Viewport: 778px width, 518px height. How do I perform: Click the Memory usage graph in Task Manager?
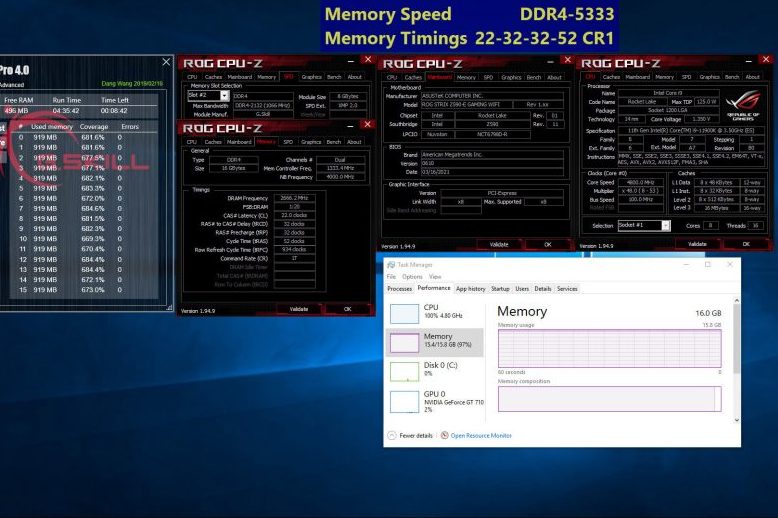click(609, 348)
